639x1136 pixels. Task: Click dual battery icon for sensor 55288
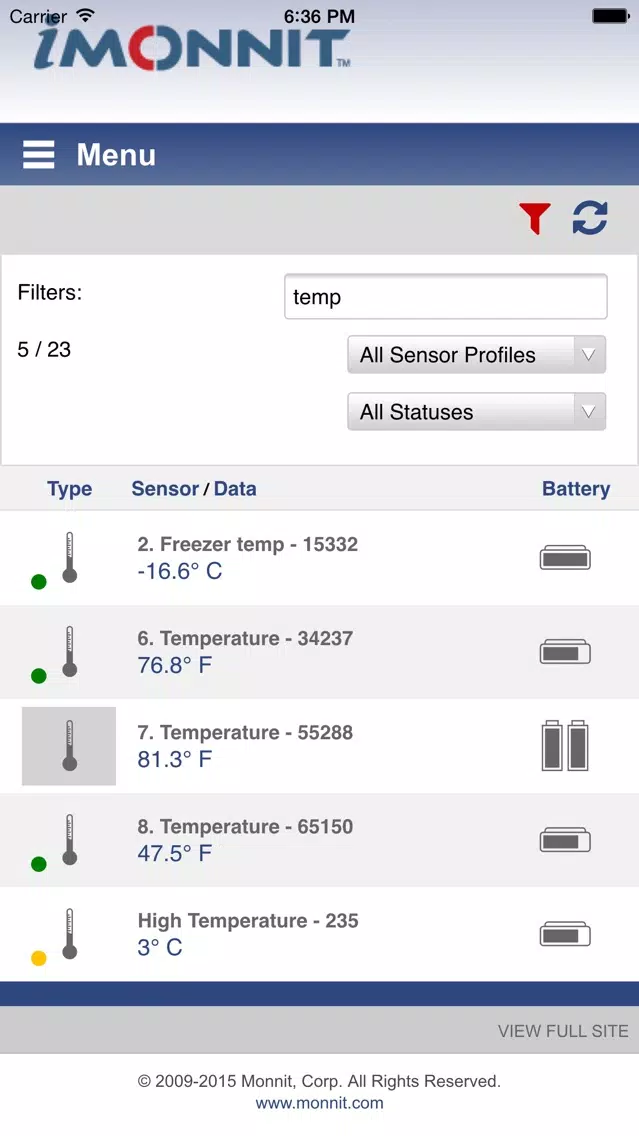565,745
